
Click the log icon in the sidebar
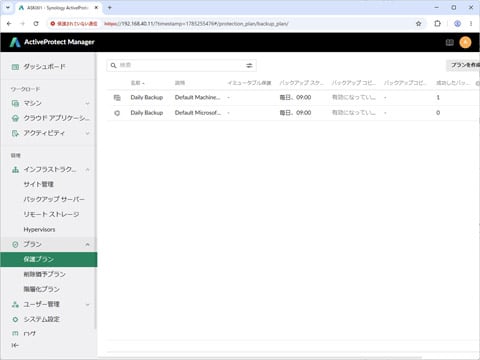click(x=15, y=333)
